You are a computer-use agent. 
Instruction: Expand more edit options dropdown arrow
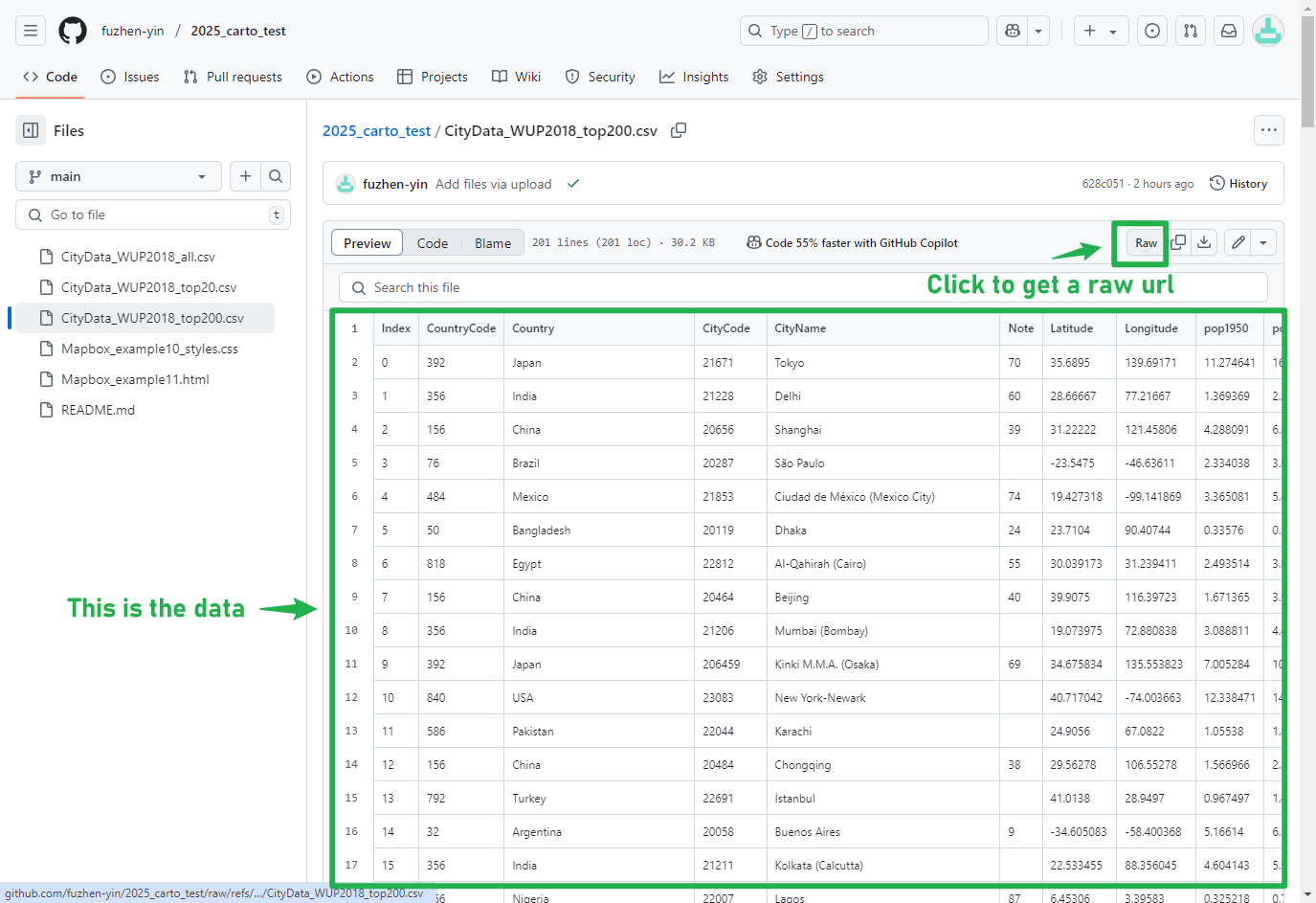pos(1263,243)
